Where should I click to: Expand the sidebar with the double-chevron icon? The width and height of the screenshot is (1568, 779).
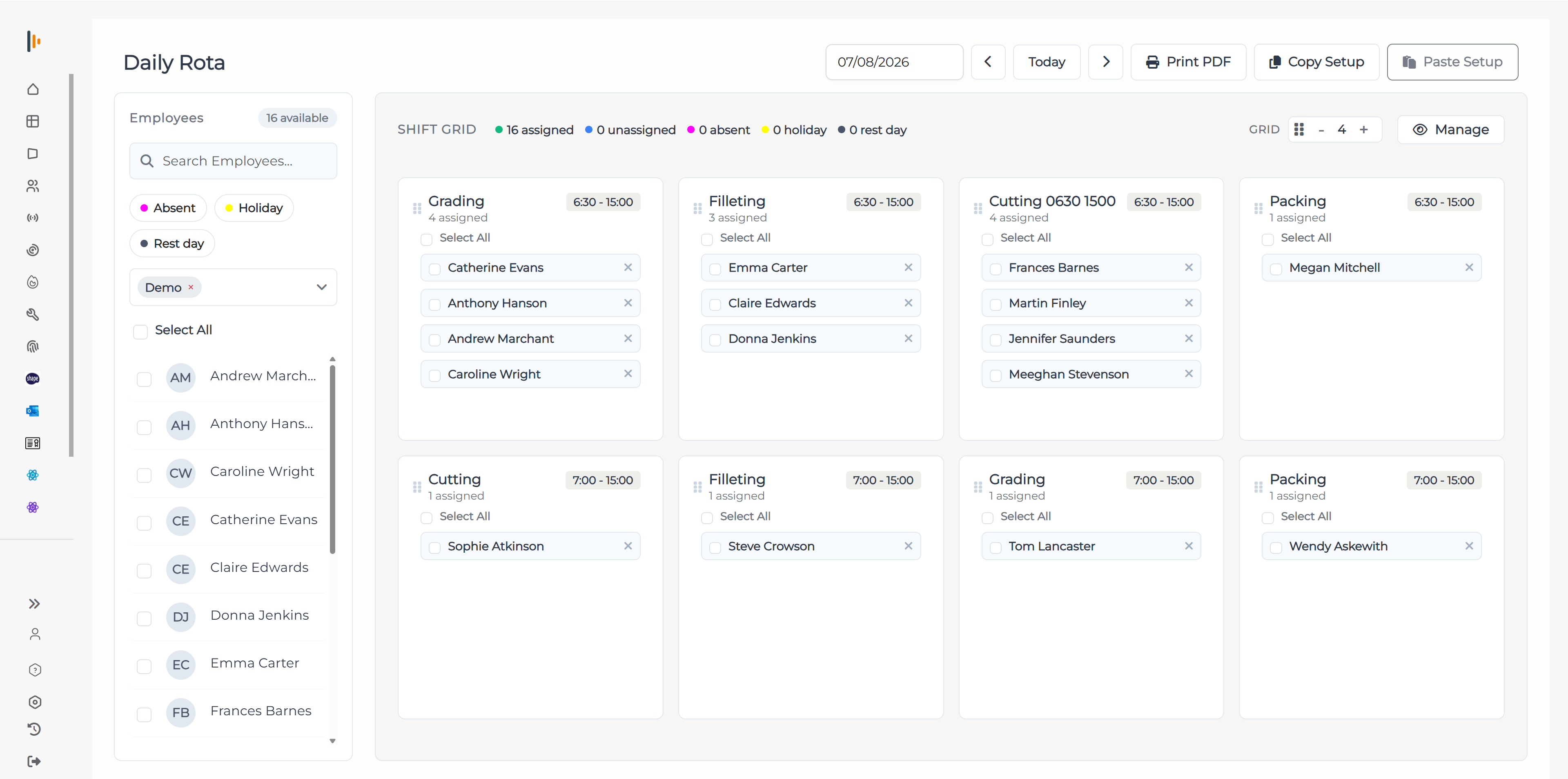(x=35, y=604)
